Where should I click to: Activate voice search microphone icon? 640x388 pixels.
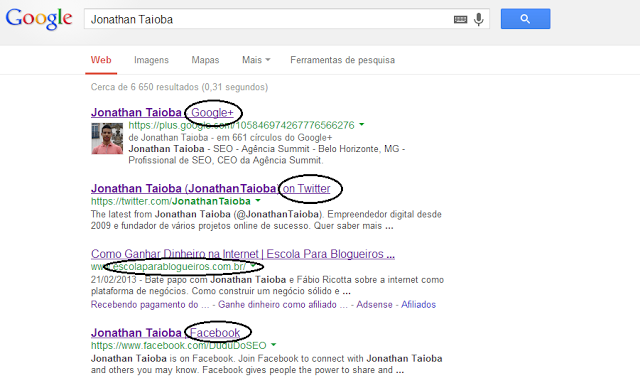tap(479, 19)
